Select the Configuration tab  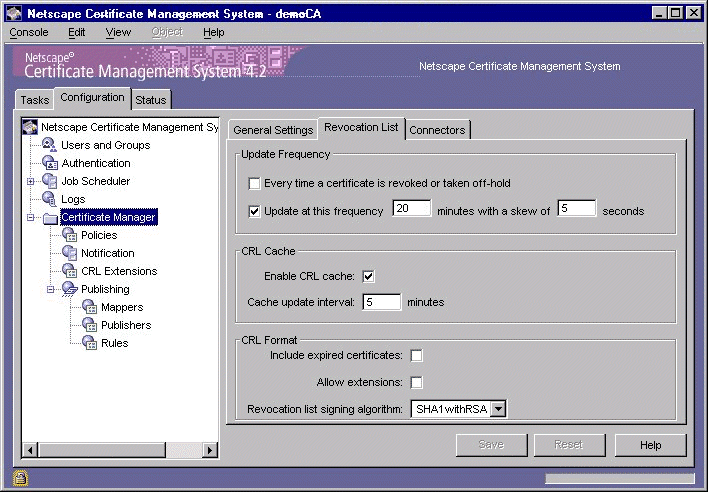92,97
